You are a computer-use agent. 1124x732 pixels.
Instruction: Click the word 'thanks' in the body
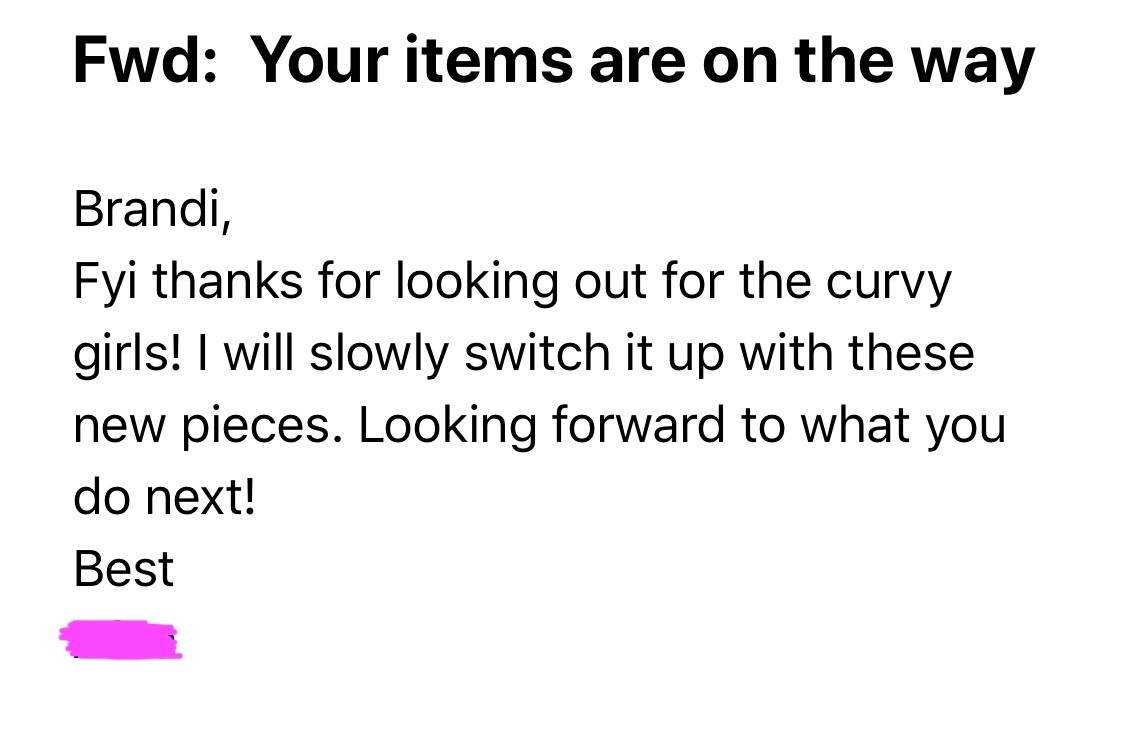[229, 282]
